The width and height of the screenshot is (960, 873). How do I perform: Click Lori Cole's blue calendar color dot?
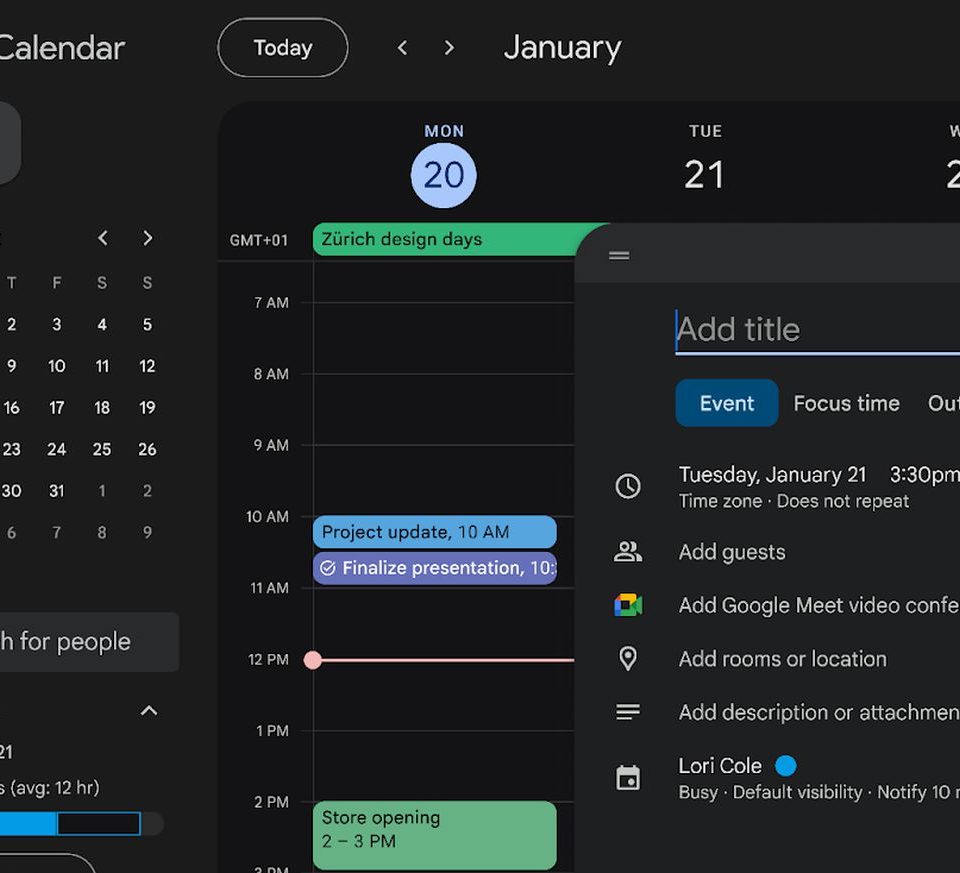pos(786,766)
